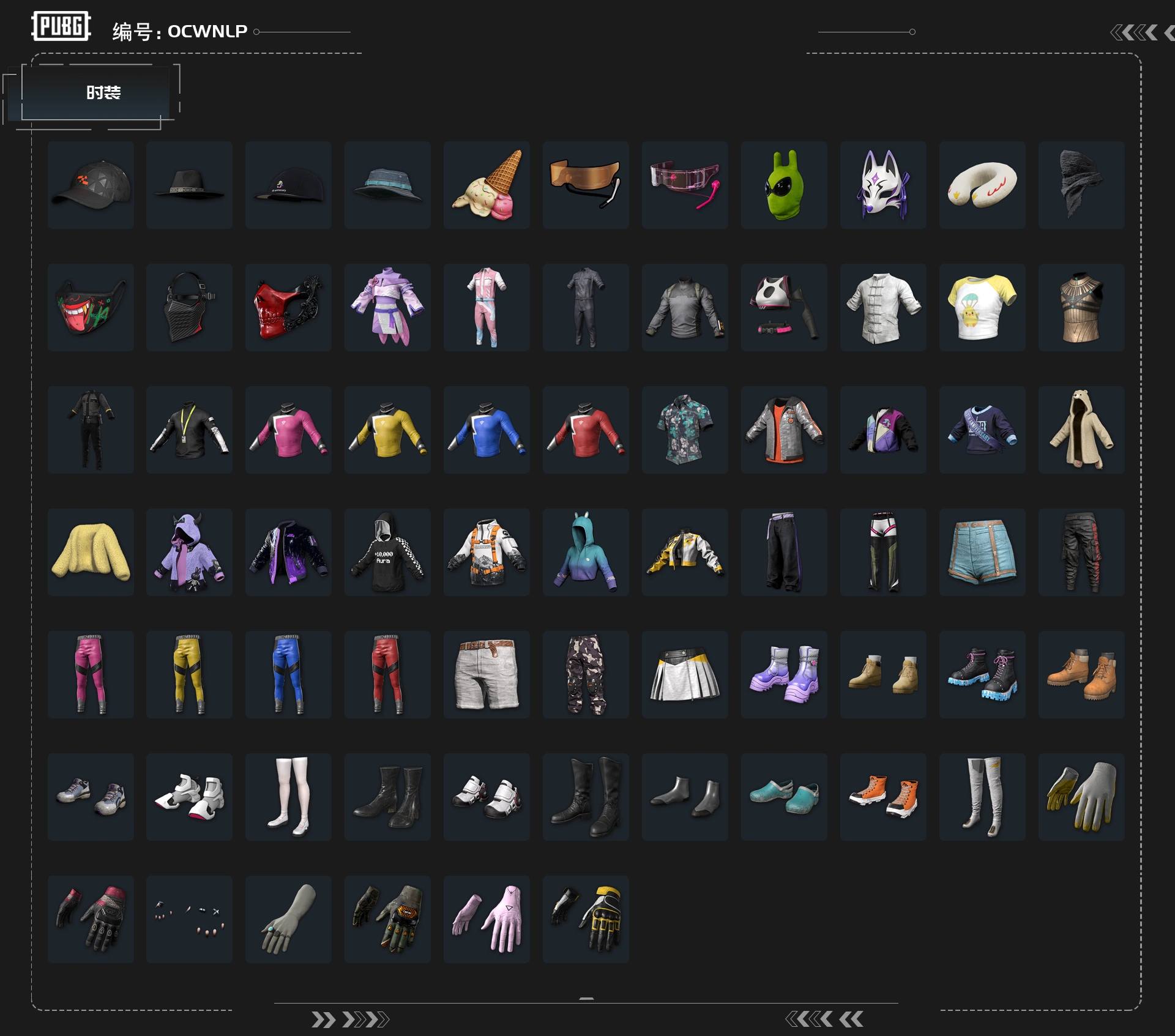The image size is (1175, 1036).
Task: Select the white neck pillow
Action: tap(982, 185)
